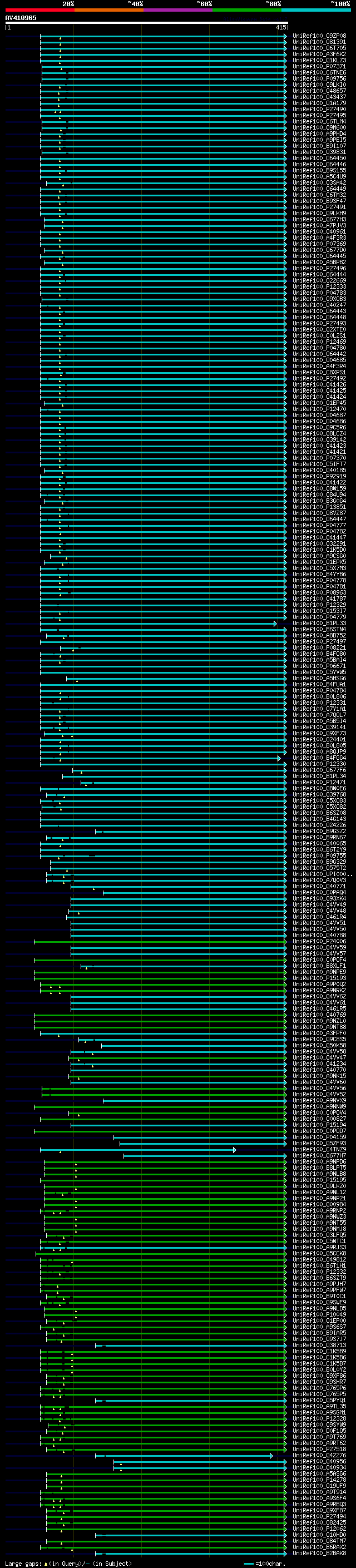
Task: Click label UniRef100_B9G329
Action: coord(319,862)
